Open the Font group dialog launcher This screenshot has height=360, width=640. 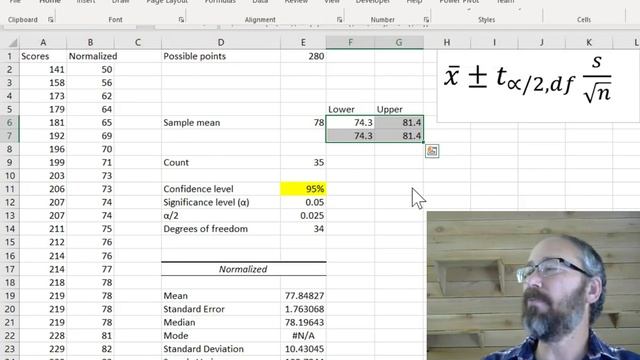181,20
